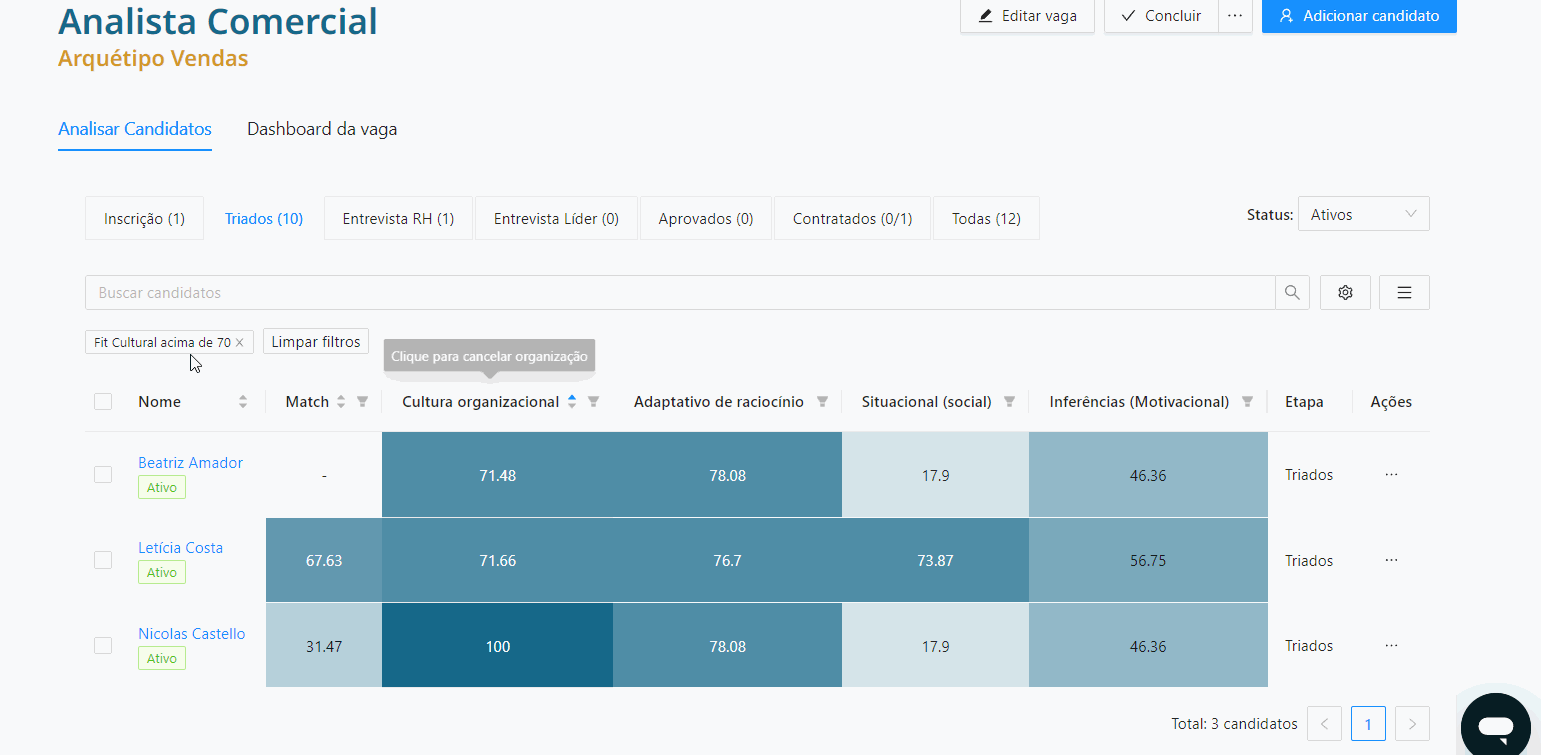Check the select-all candidates checkbox

[103, 401]
